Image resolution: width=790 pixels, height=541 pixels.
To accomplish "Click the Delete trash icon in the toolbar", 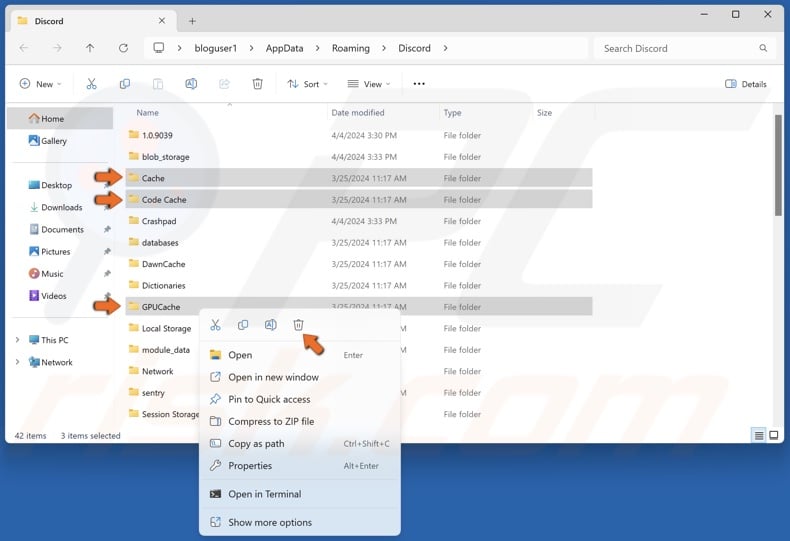I will pos(257,84).
